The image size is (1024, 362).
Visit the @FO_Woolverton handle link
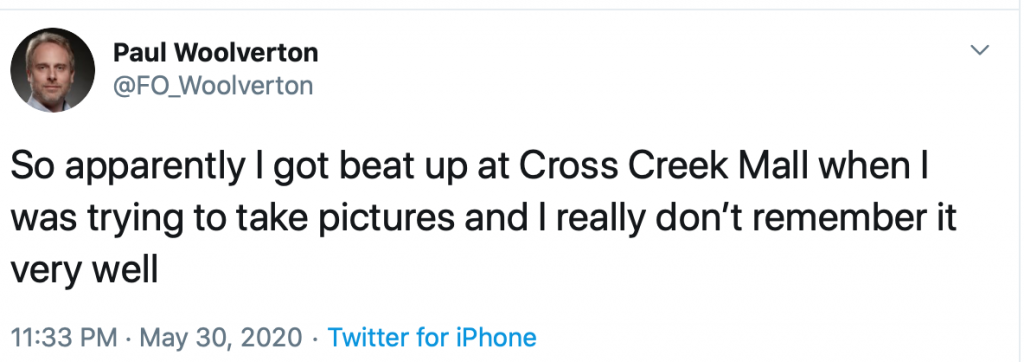[213, 86]
